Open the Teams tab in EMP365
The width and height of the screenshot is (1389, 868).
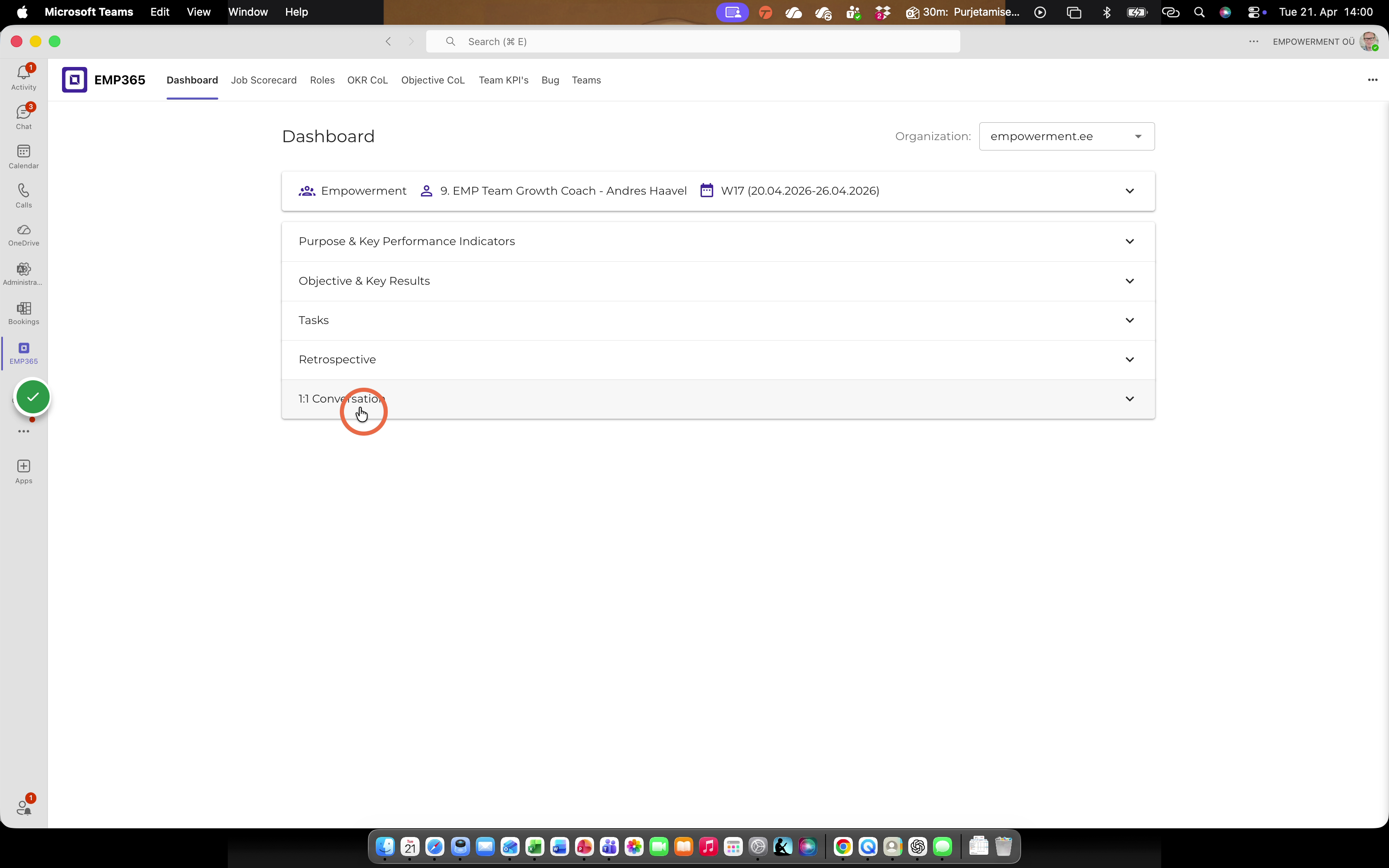pos(586,80)
